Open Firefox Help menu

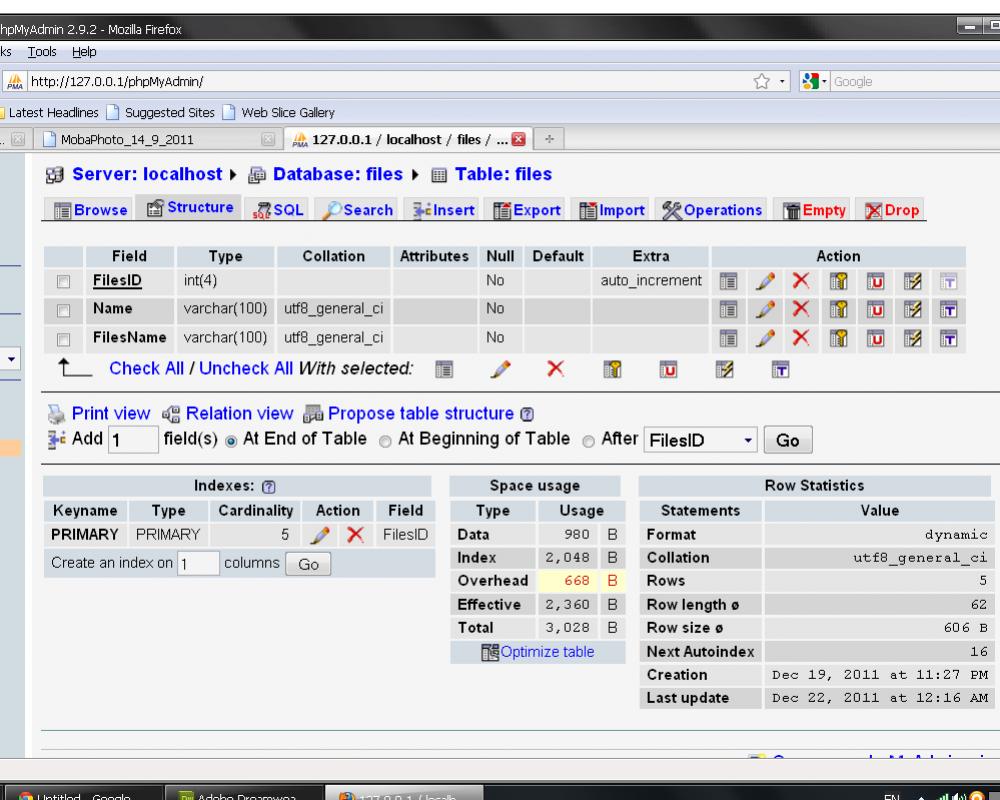84,52
